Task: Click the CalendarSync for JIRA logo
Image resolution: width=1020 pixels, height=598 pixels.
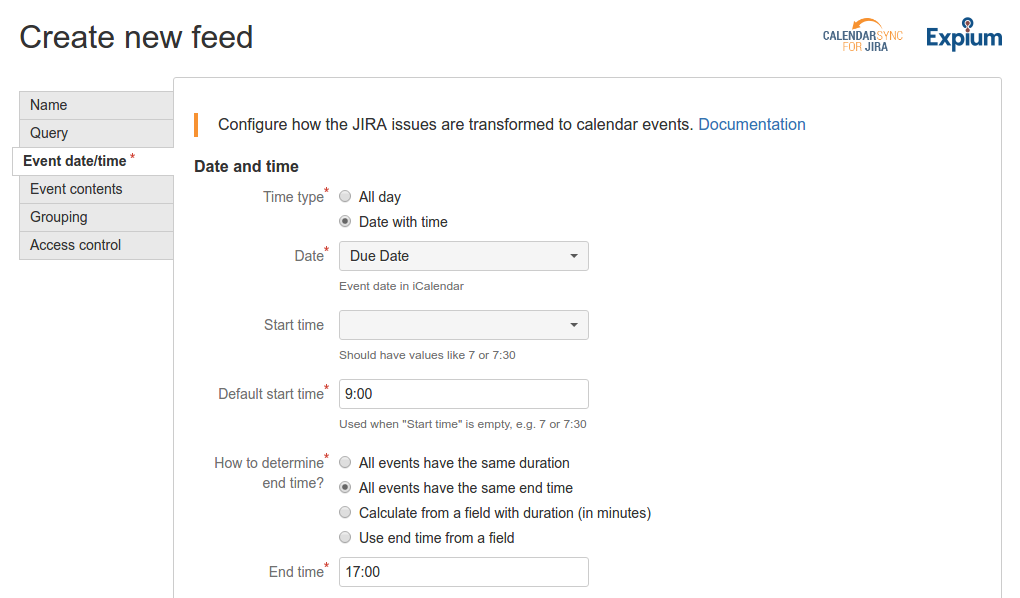Action: coord(862,37)
